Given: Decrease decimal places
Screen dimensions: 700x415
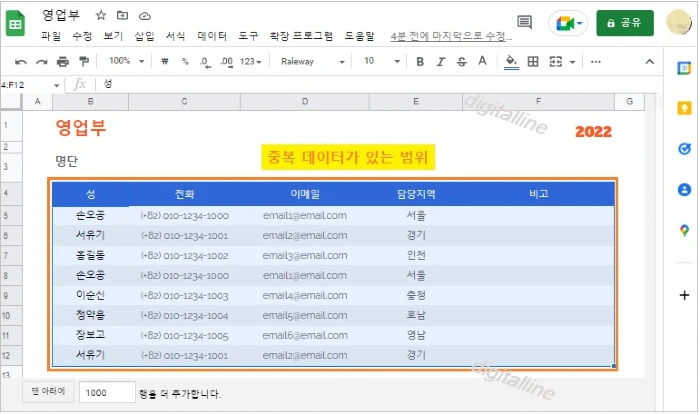Looking at the screenshot, I should tap(205, 62).
